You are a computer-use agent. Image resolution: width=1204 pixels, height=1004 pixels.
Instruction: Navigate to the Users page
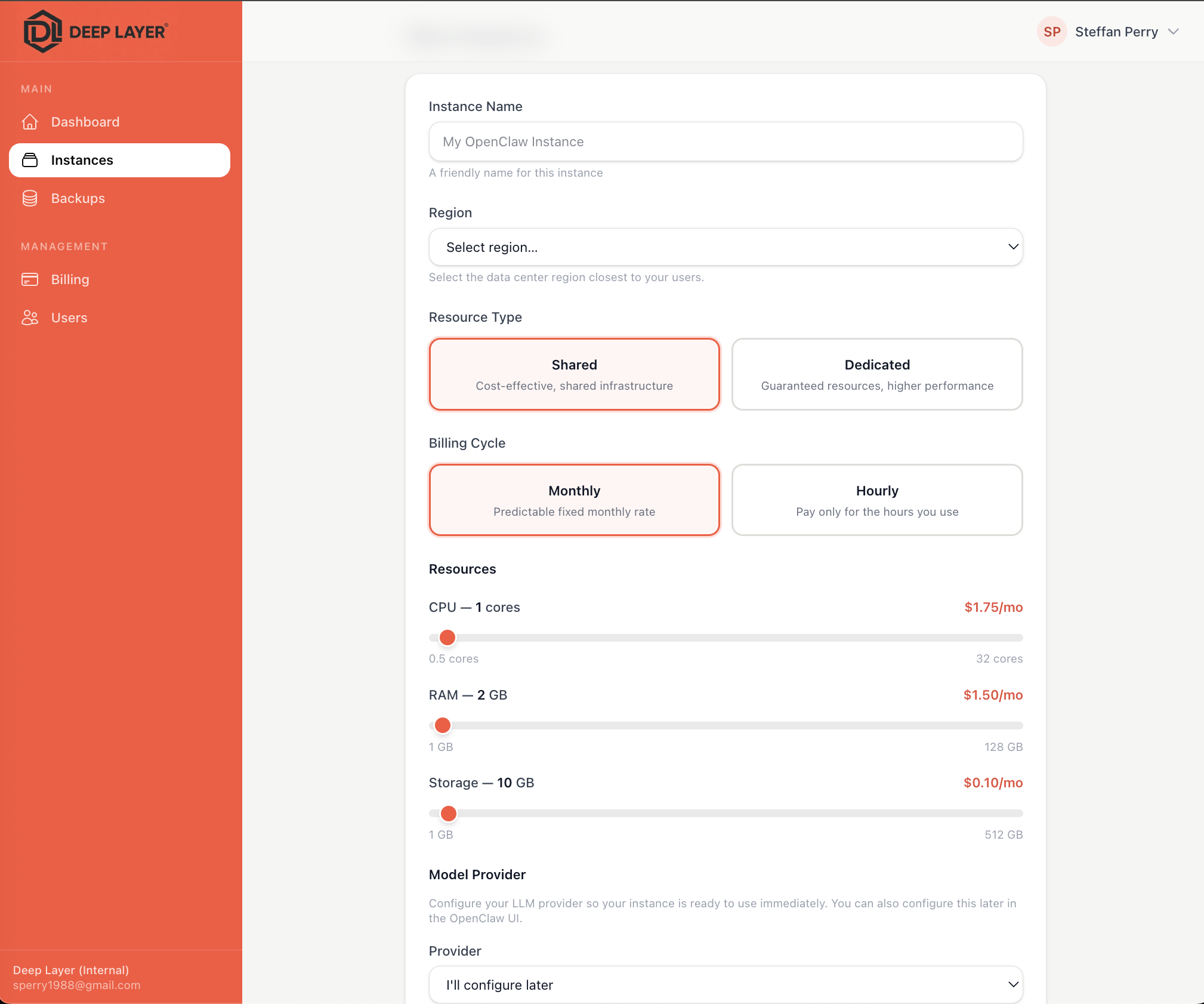(69, 318)
